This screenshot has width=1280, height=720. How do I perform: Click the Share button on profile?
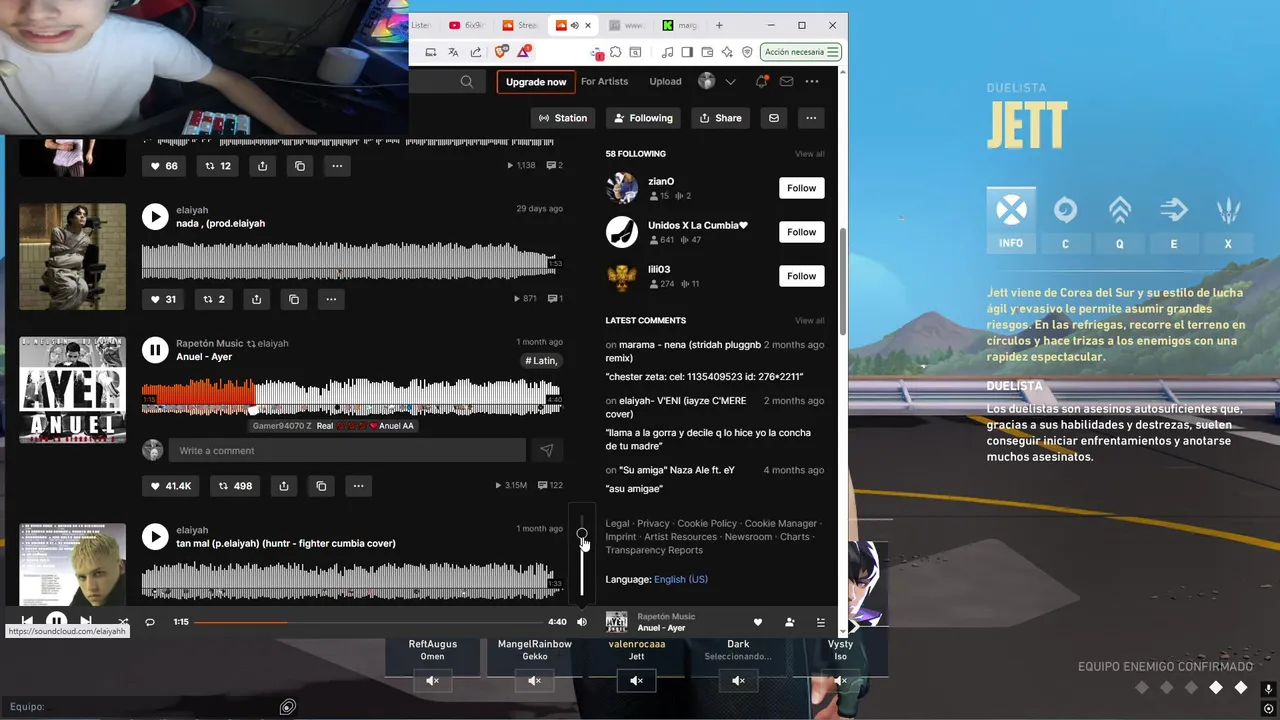click(x=720, y=118)
